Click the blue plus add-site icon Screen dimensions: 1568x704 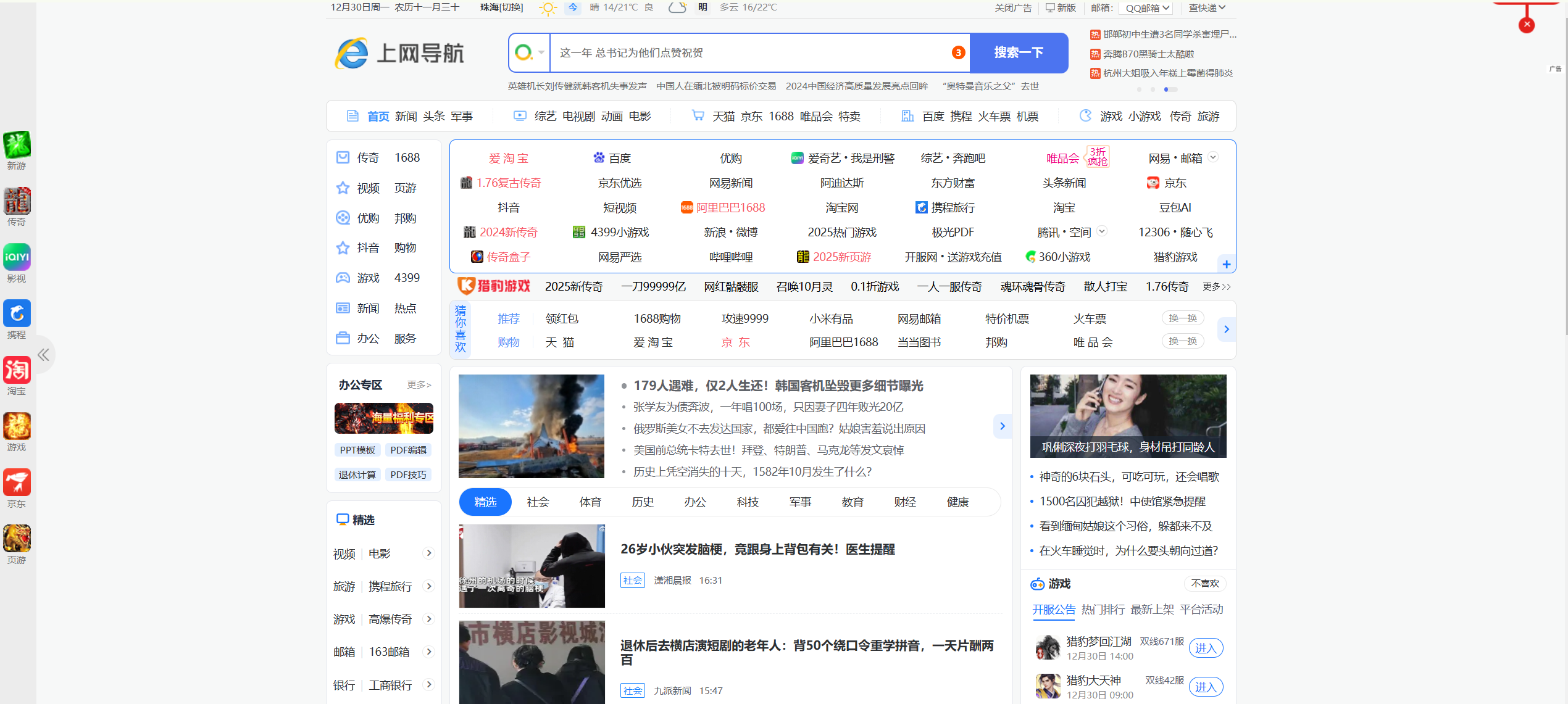pos(1226,264)
